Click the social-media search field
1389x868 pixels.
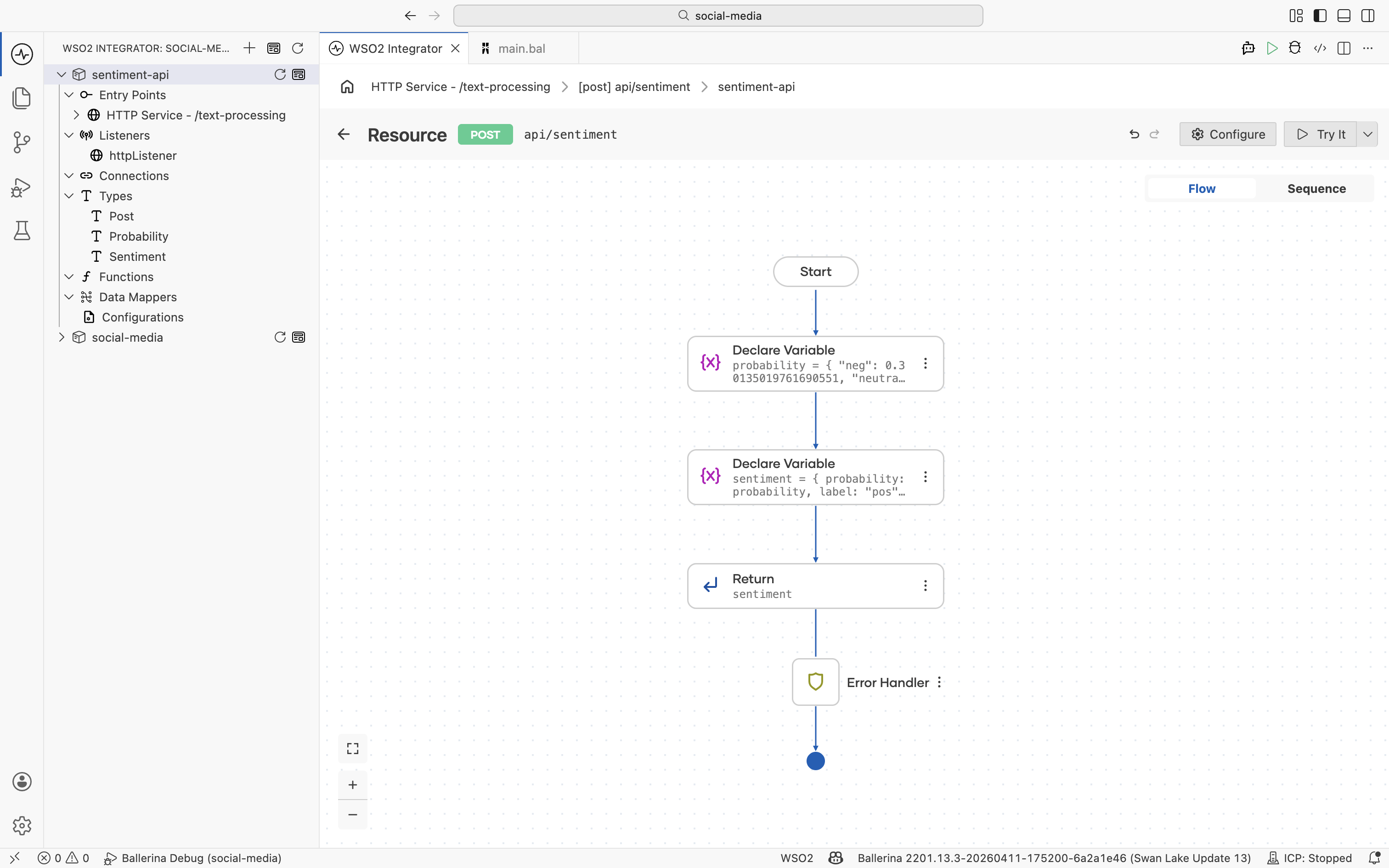[718, 16]
